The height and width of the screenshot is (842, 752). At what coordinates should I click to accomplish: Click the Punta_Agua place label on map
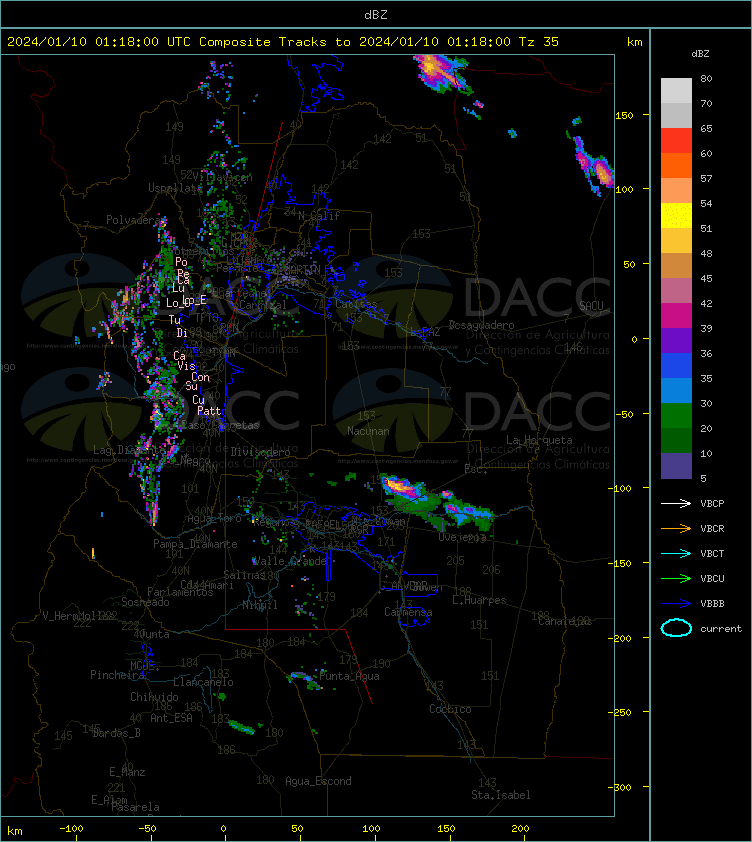point(349,676)
